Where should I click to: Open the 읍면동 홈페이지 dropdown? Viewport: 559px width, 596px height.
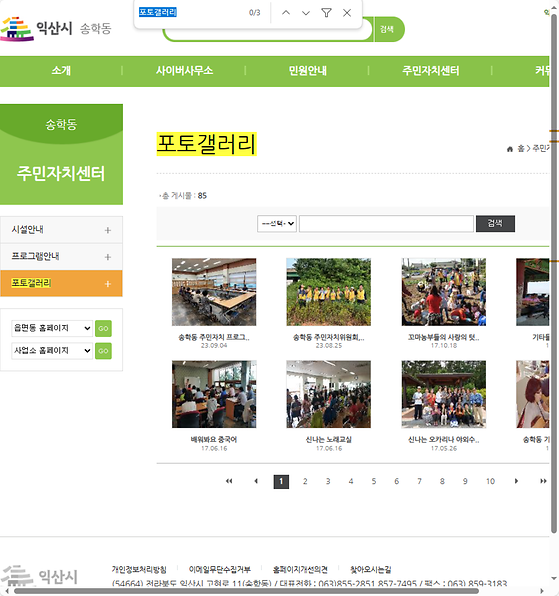(52, 328)
